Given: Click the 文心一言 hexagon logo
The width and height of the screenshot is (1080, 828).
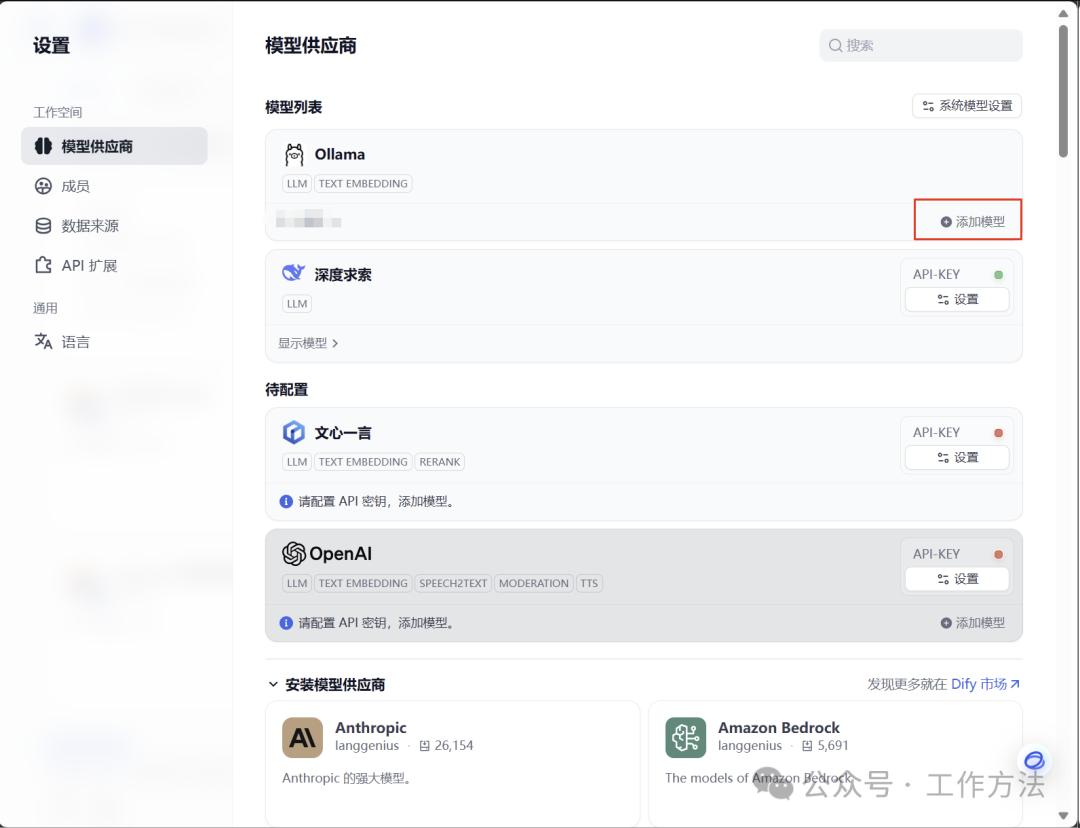Looking at the screenshot, I should (294, 433).
